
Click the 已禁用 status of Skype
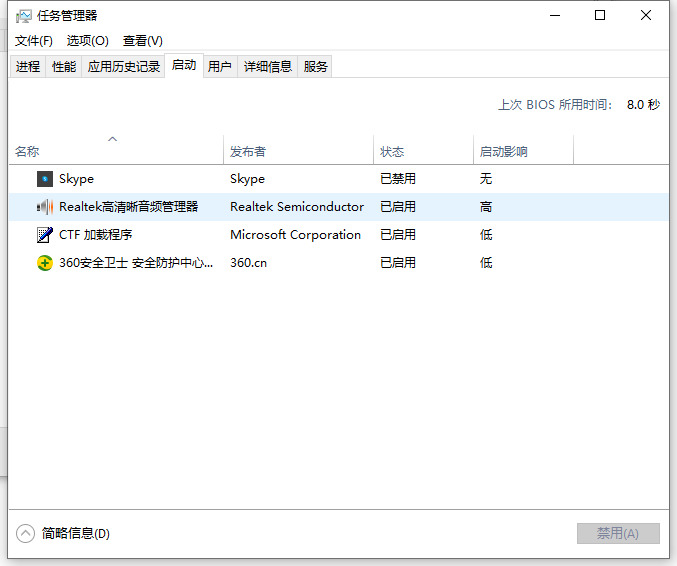398,179
